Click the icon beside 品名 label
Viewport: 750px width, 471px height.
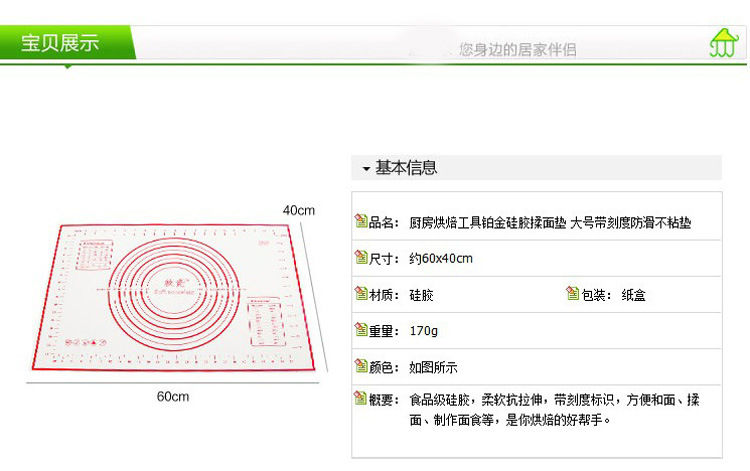point(361,222)
